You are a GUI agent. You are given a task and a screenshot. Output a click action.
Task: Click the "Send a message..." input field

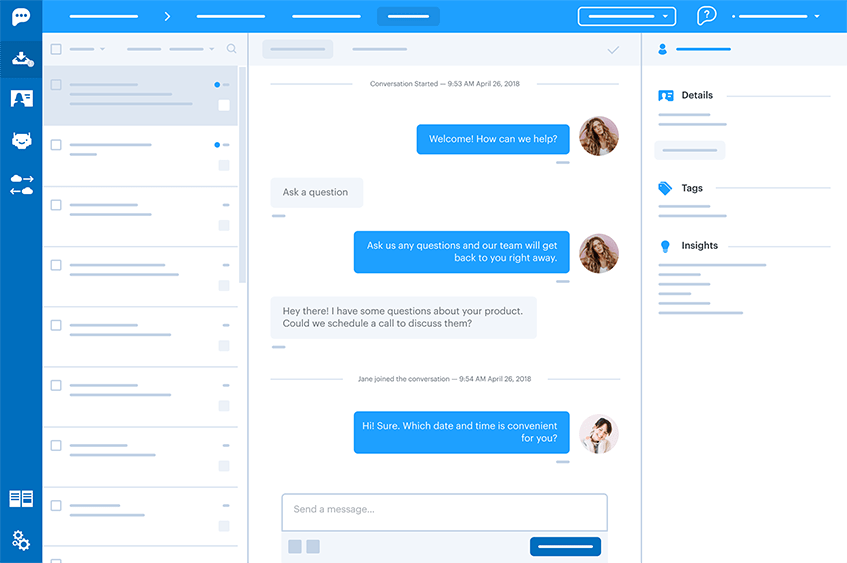[444, 512]
